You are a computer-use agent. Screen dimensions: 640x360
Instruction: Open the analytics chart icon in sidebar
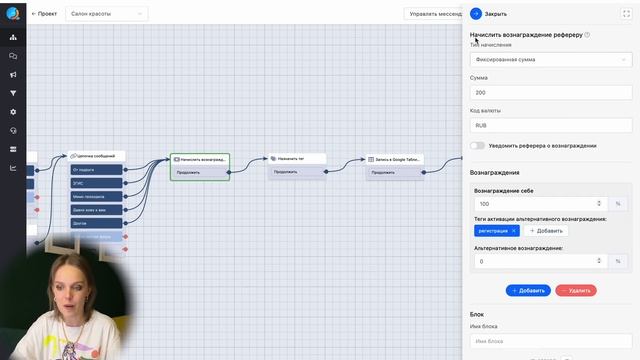click(13, 168)
